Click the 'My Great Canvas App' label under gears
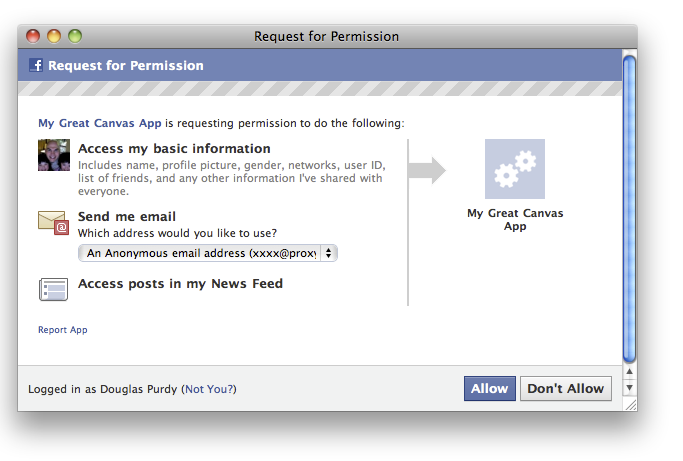 515,219
